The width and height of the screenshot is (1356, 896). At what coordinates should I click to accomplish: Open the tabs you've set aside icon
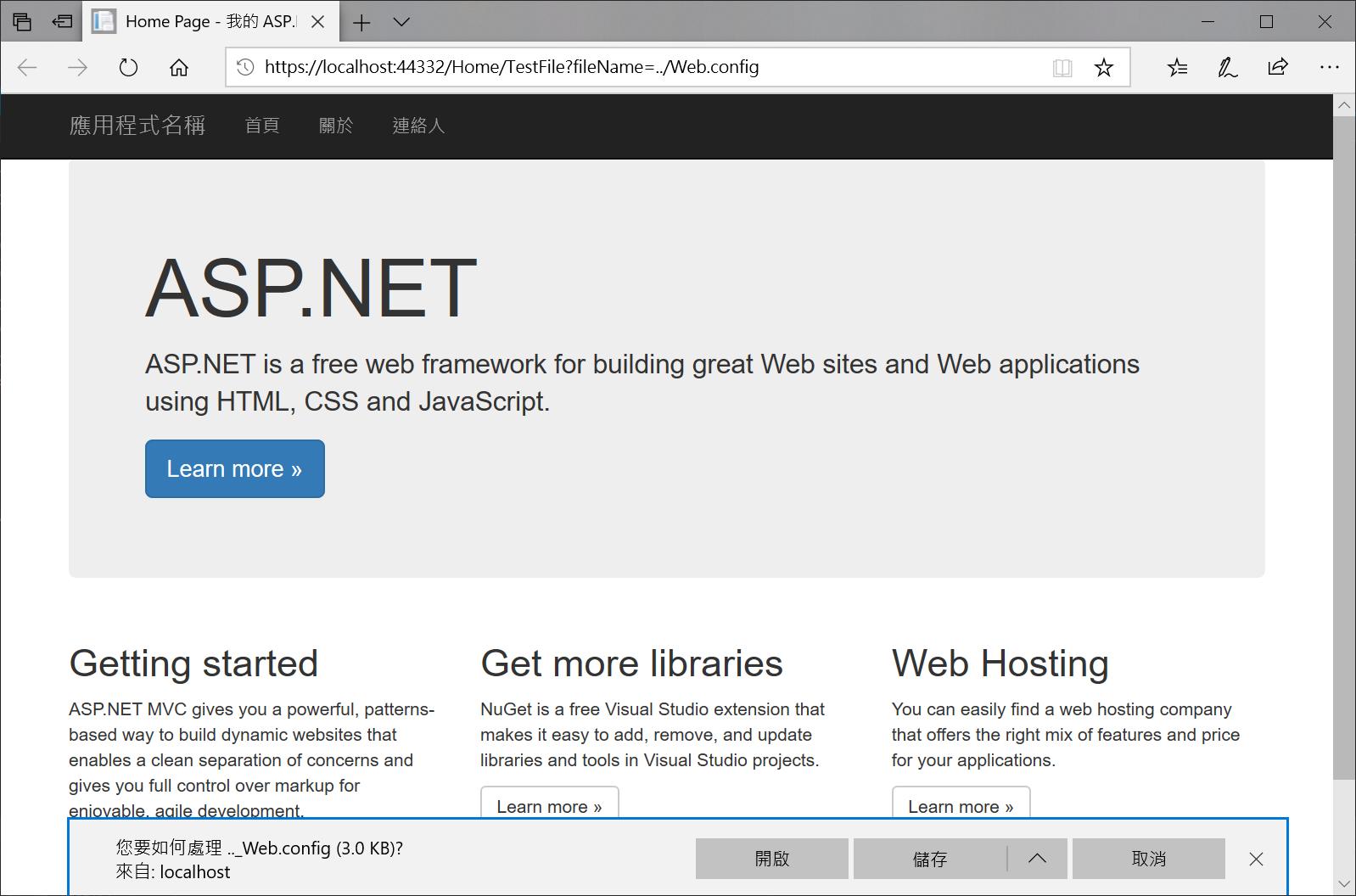pos(22,21)
